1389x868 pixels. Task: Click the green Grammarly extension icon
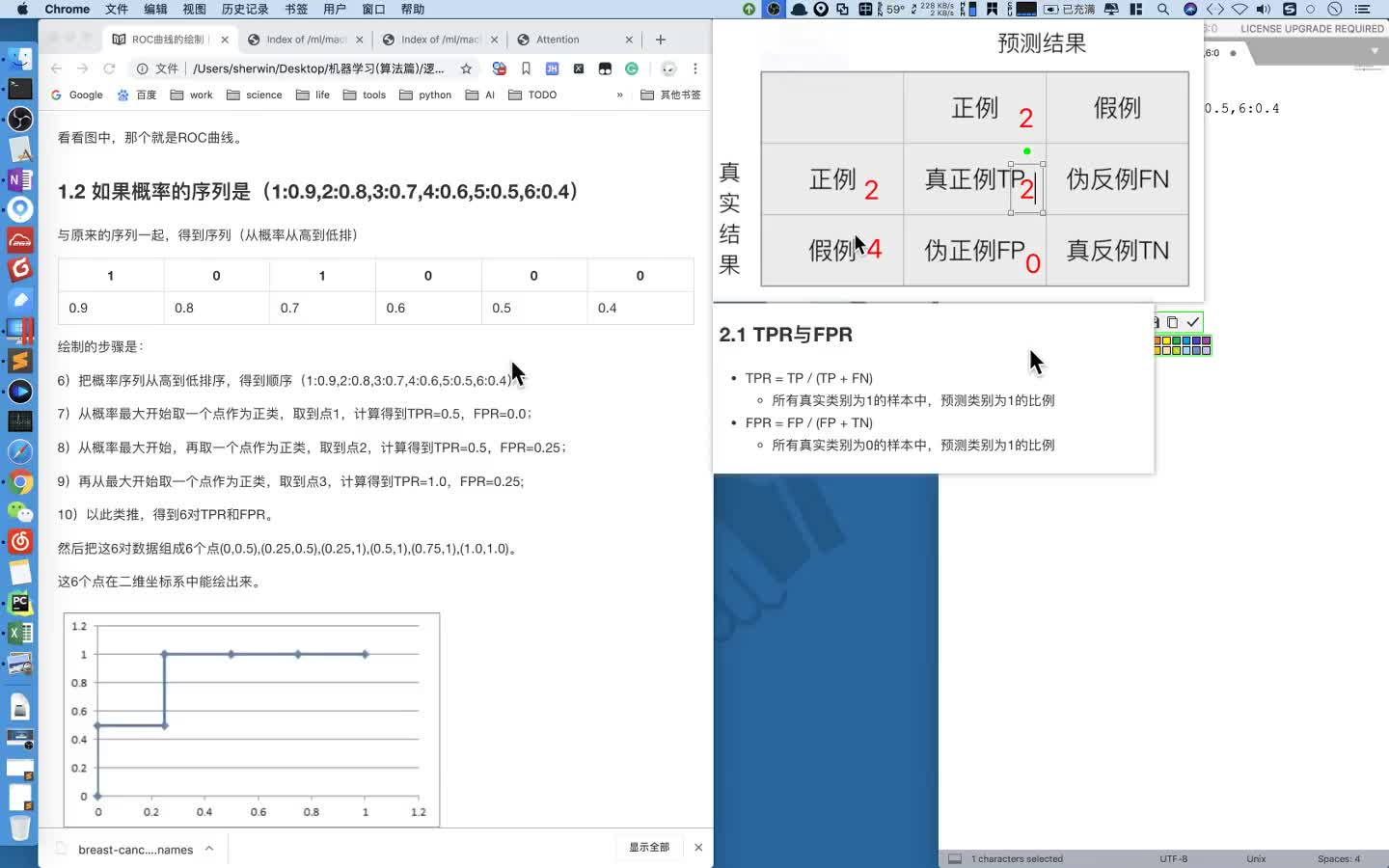tap(632, 68)
